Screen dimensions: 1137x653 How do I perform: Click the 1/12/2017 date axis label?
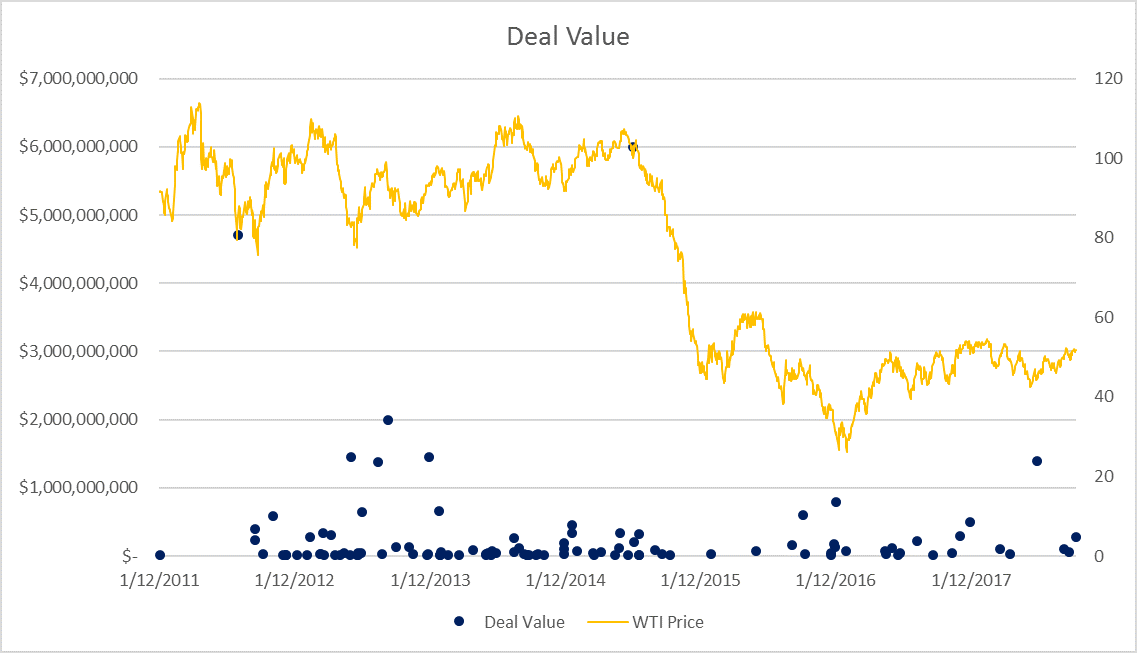(971, 580)
